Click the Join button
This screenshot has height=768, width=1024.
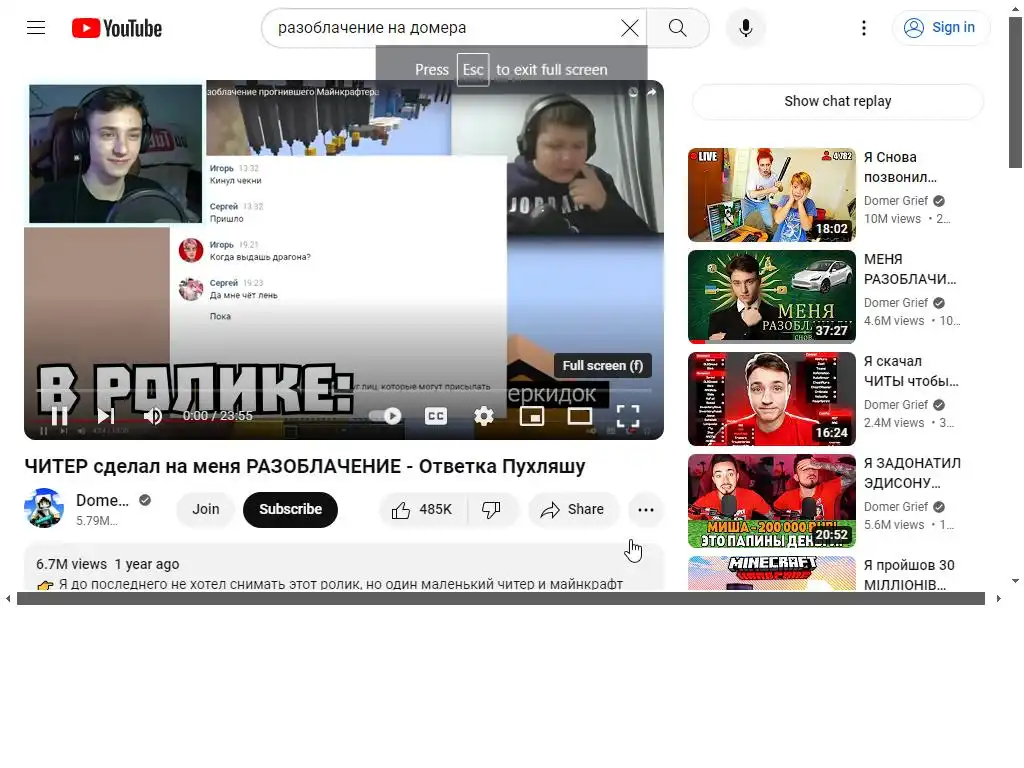pyautogui.click(x=206, y=509)
